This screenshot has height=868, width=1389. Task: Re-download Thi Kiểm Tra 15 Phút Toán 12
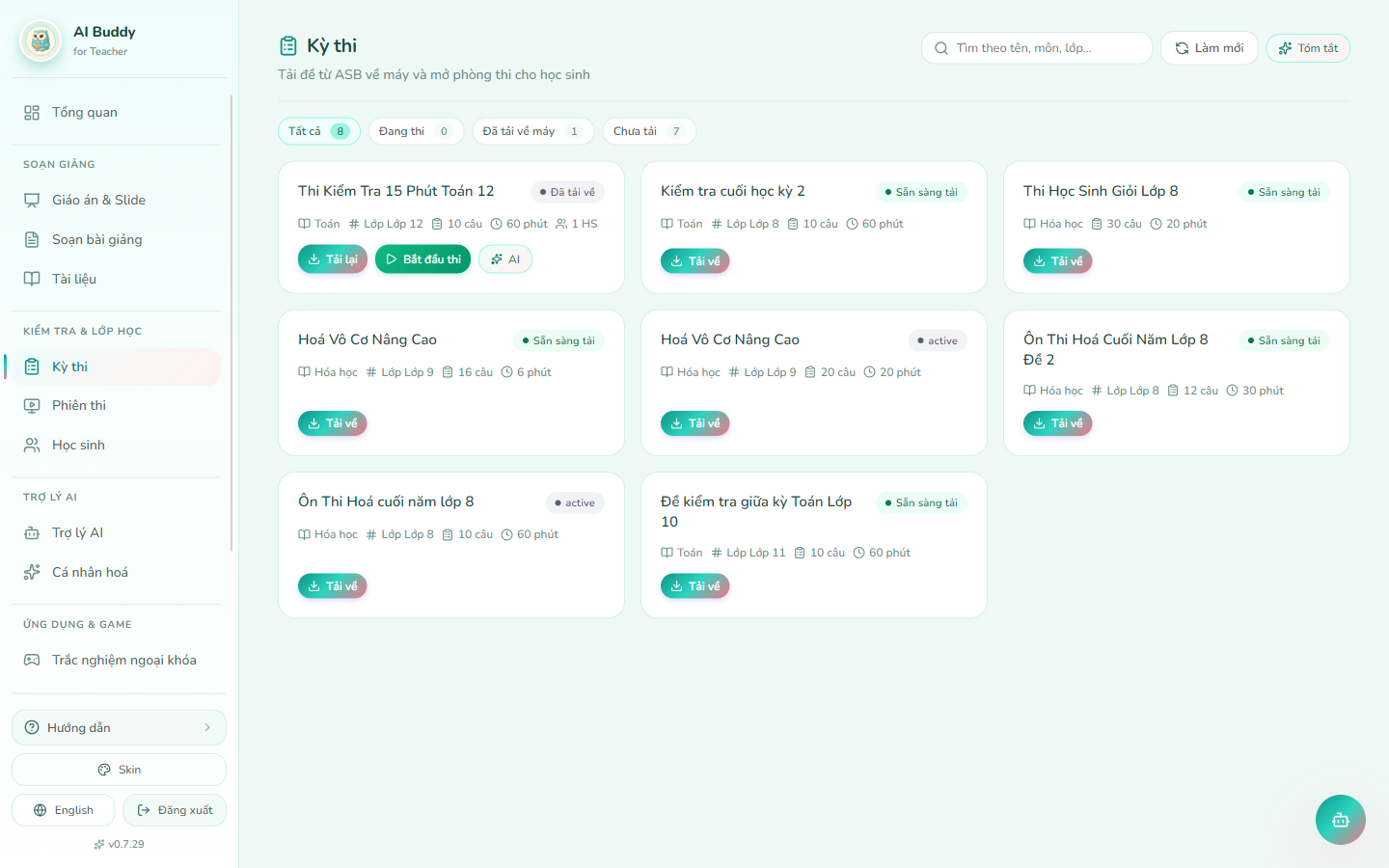[x=333, y=259]
